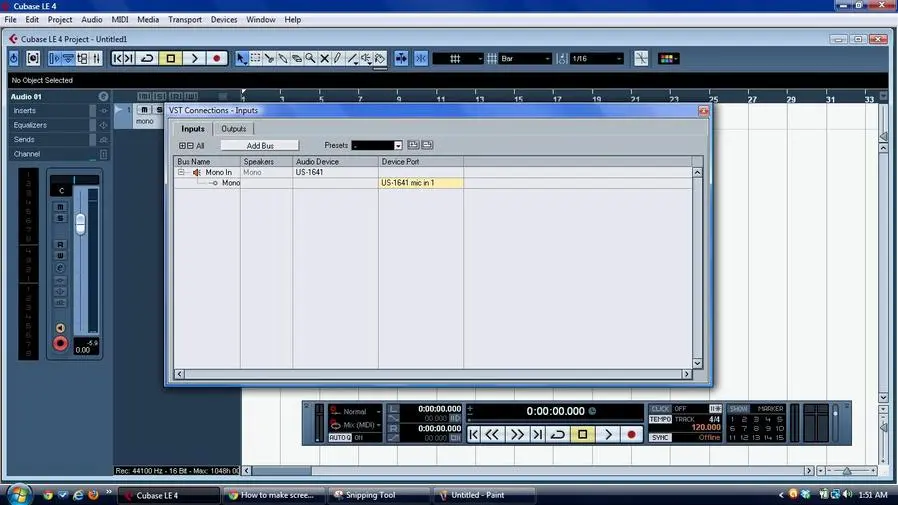This screenshot has height=505, width=898.
Task: Open the Devices menu
Action: tap(224, 19)
